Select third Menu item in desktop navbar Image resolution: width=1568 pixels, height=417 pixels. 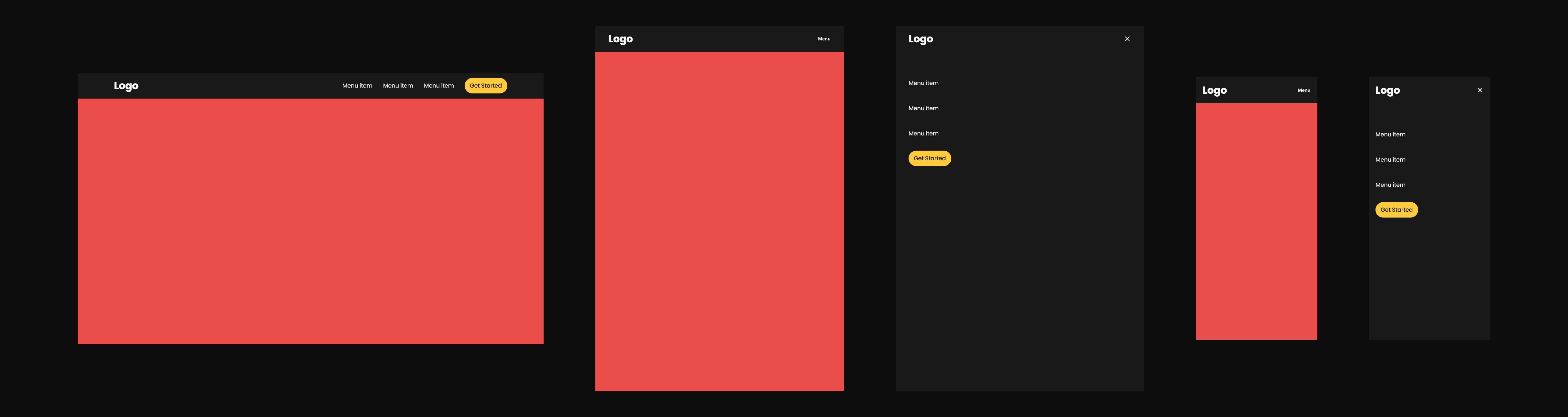click(438, 86)
